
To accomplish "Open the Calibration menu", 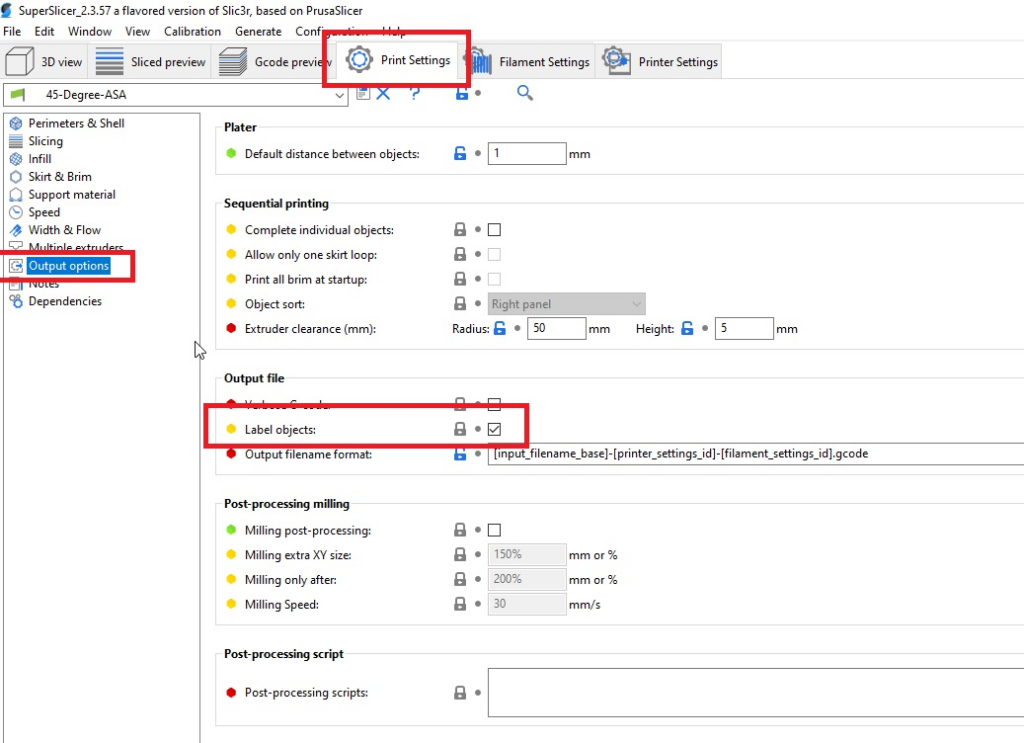I will tap(192, 31).
